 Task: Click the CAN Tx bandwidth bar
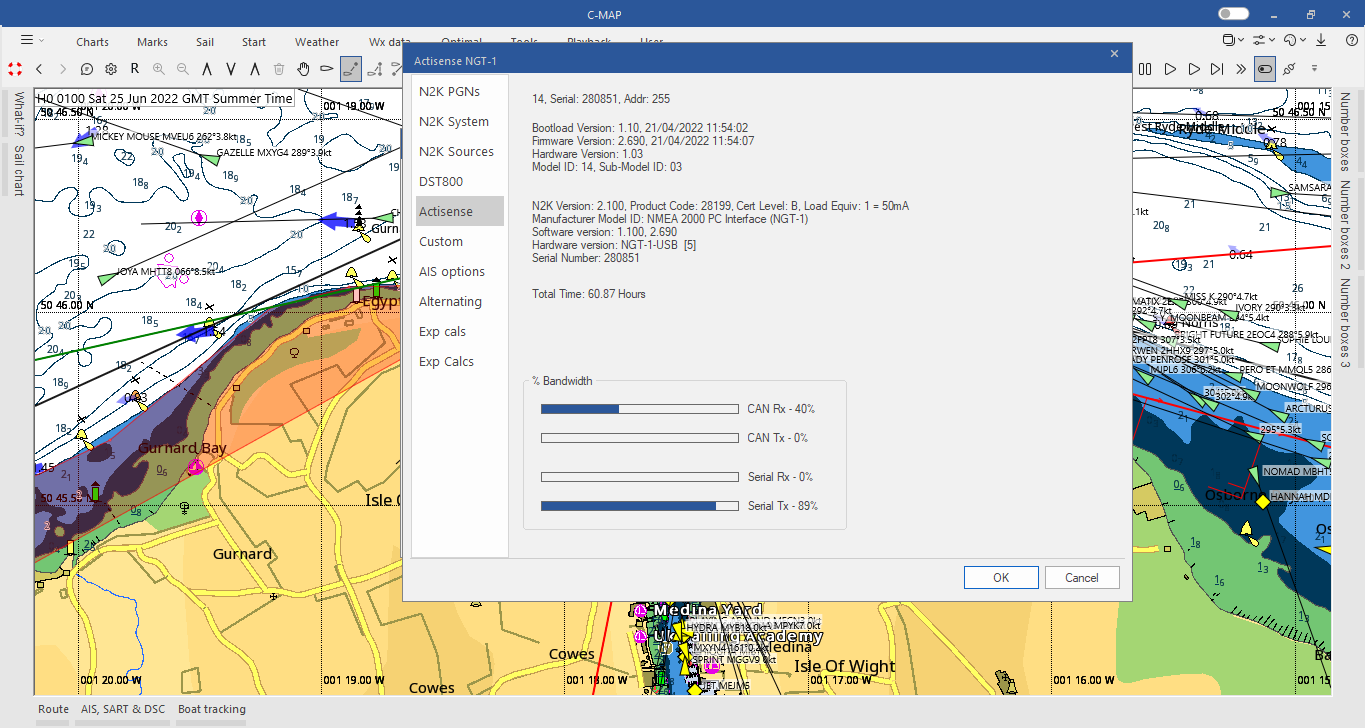click(x=639, y=437)
